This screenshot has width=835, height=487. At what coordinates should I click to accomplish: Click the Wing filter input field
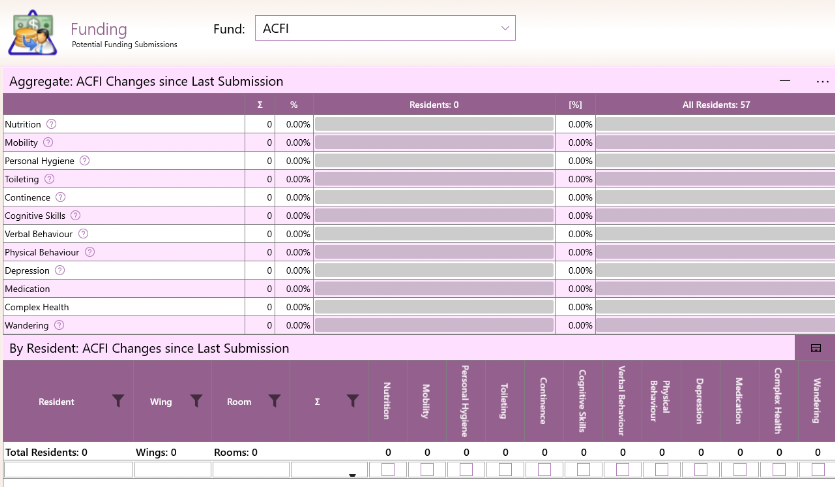pyautogui.click(x=173, y=469)
